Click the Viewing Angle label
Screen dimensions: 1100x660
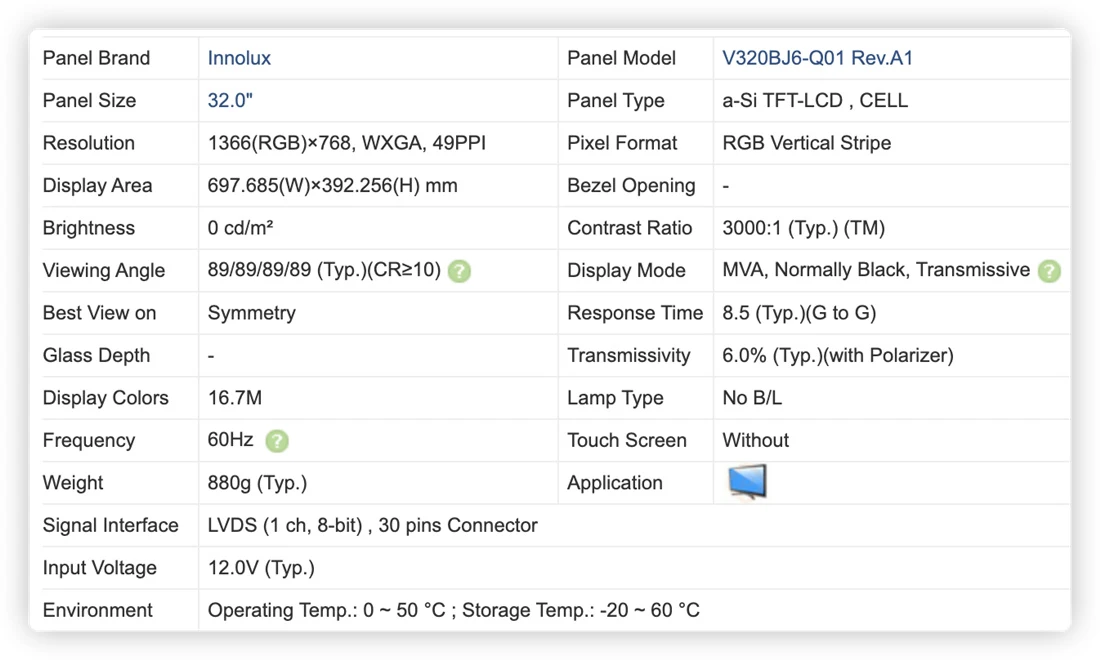(104, 271)
